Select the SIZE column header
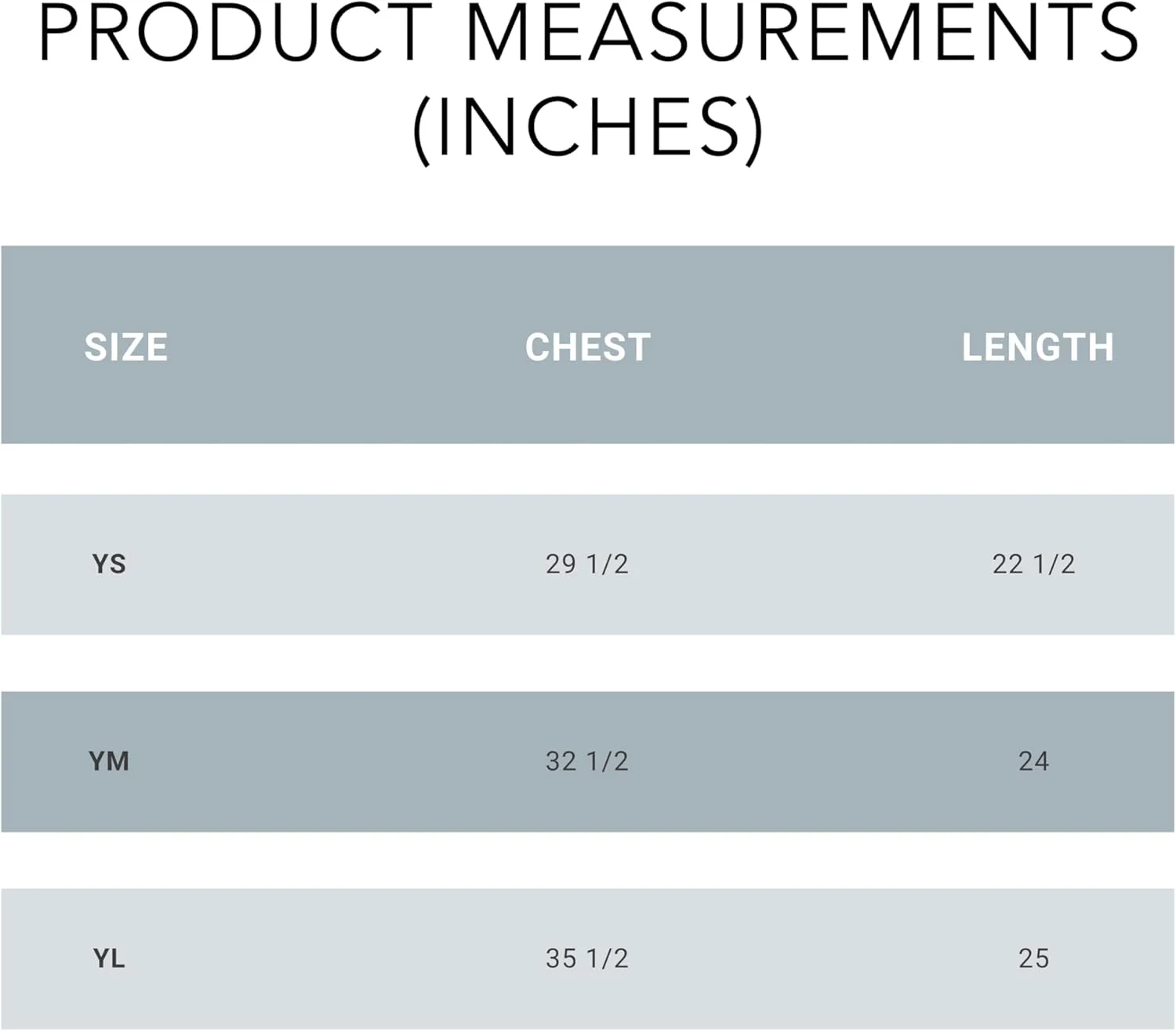 pos(125,347)
